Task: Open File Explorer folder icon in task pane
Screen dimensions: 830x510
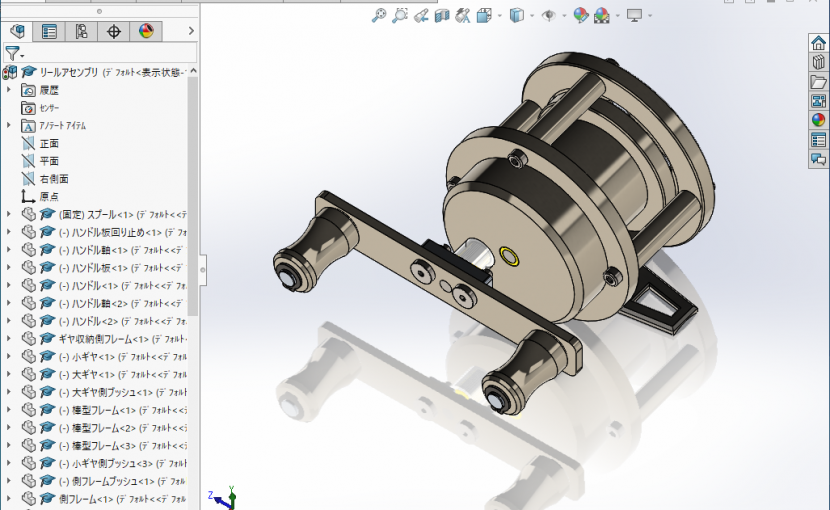Action: tap(818, 82)
